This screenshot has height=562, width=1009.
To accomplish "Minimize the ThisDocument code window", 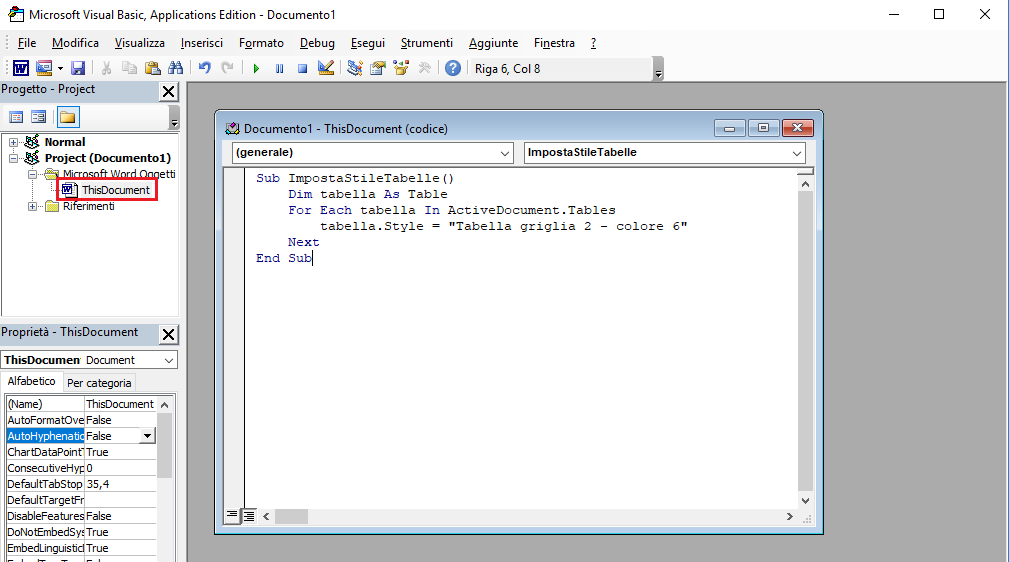I will coord(730,128).
